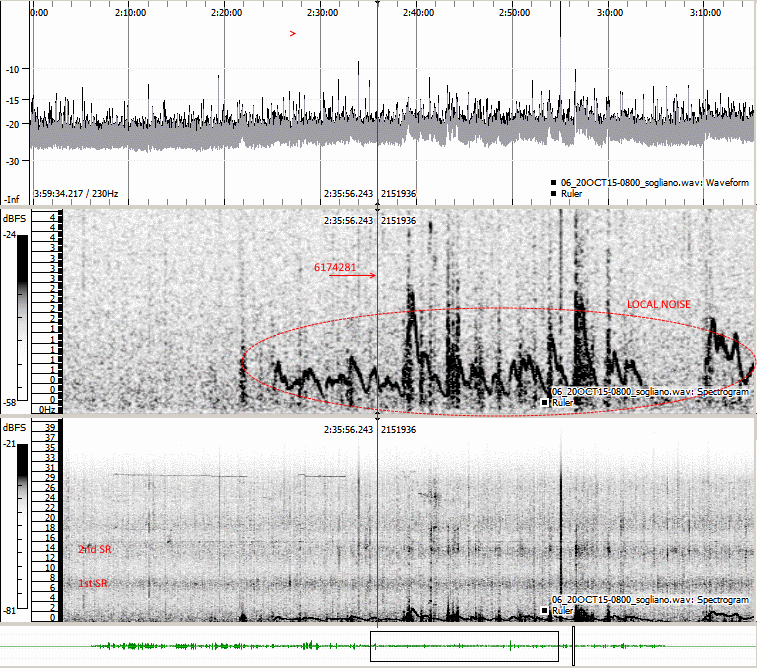Click Ruler legend square in bottom spectrogram pane
Viewport: 757px width, 668px height.
pyautogui.click(x=546, y=609)
